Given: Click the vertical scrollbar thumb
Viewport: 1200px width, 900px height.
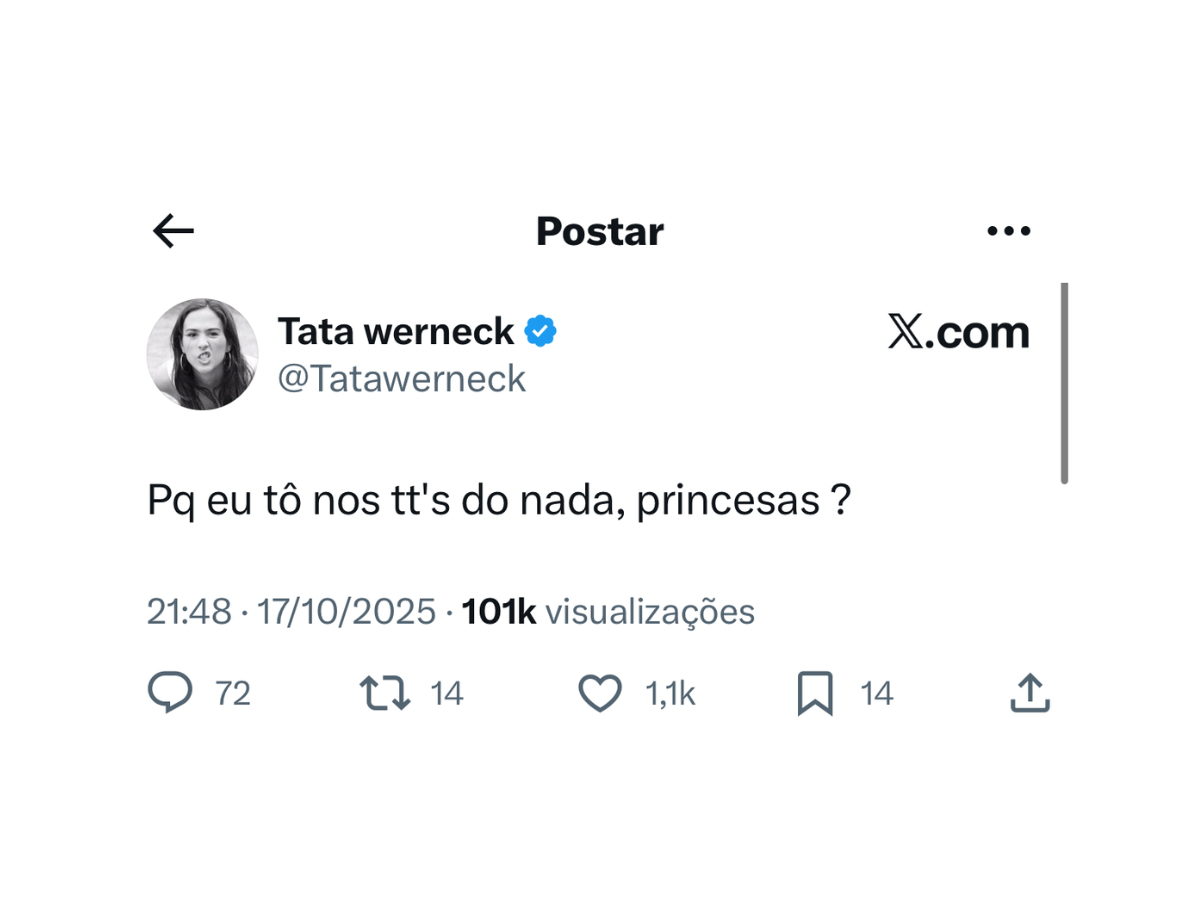Looking at the screenshot, I should pyautogui.click(x=1064, y=383).
